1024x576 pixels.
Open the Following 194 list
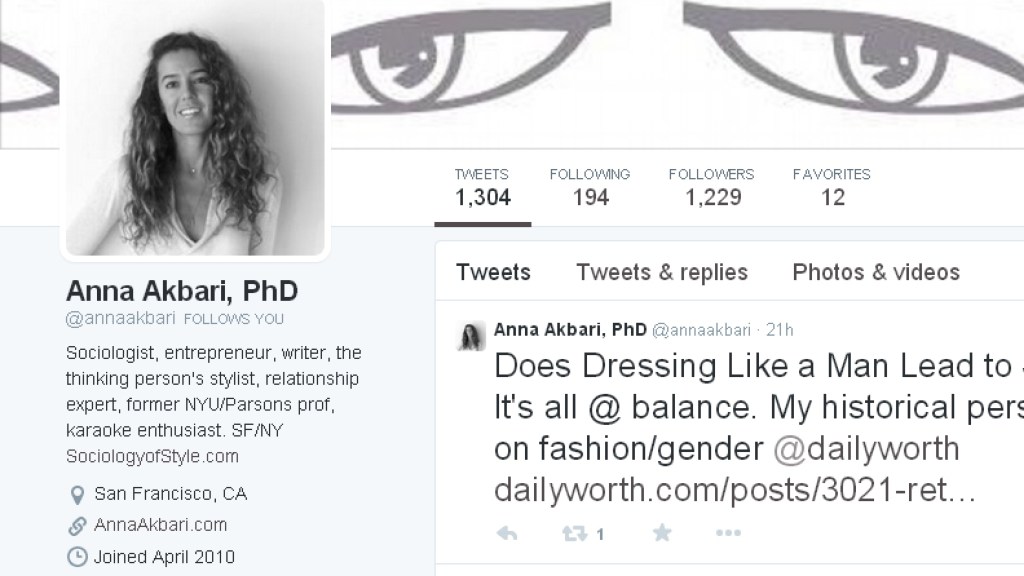point(590,187)
